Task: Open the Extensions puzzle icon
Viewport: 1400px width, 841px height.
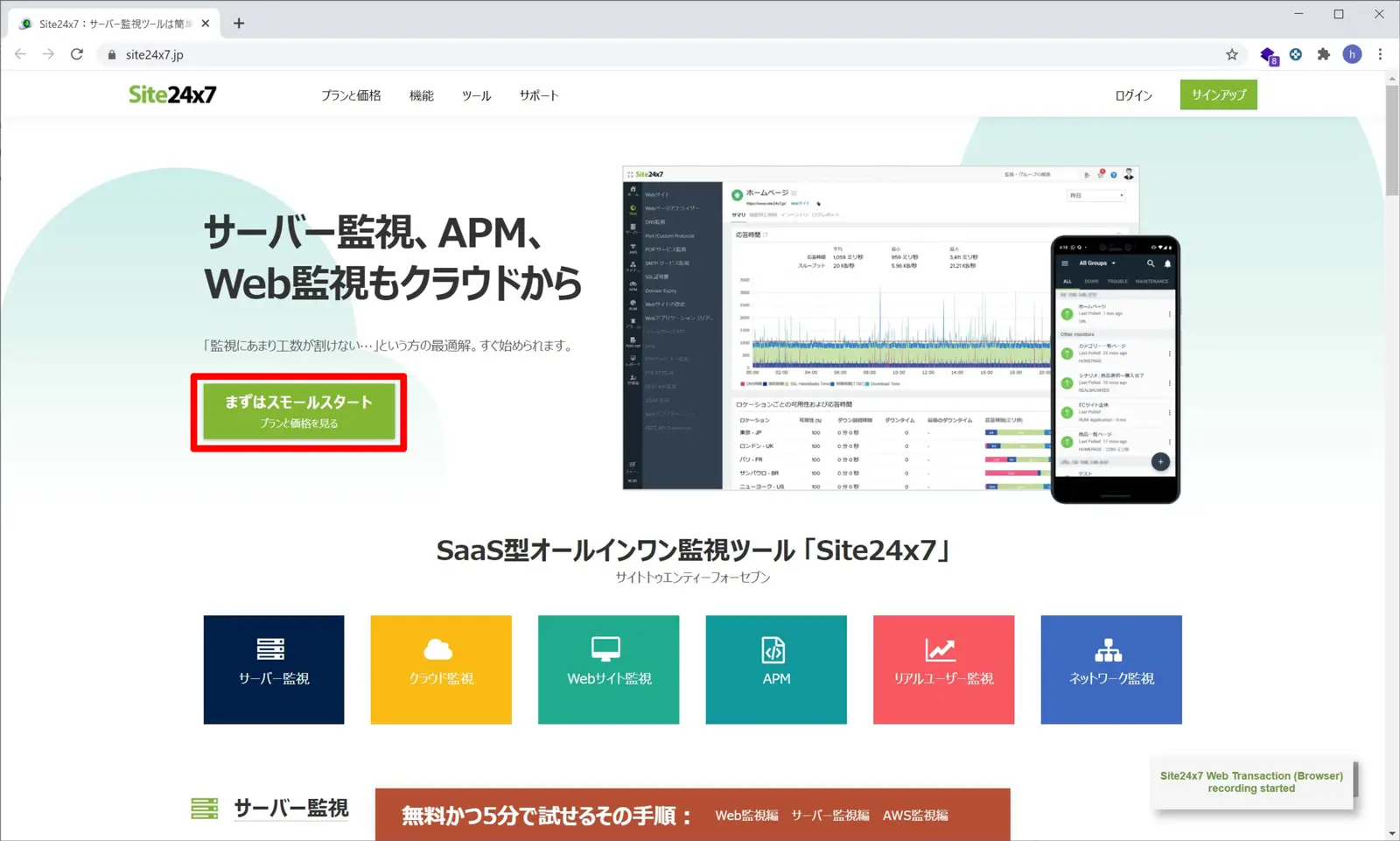Action: pos(1324,54)
